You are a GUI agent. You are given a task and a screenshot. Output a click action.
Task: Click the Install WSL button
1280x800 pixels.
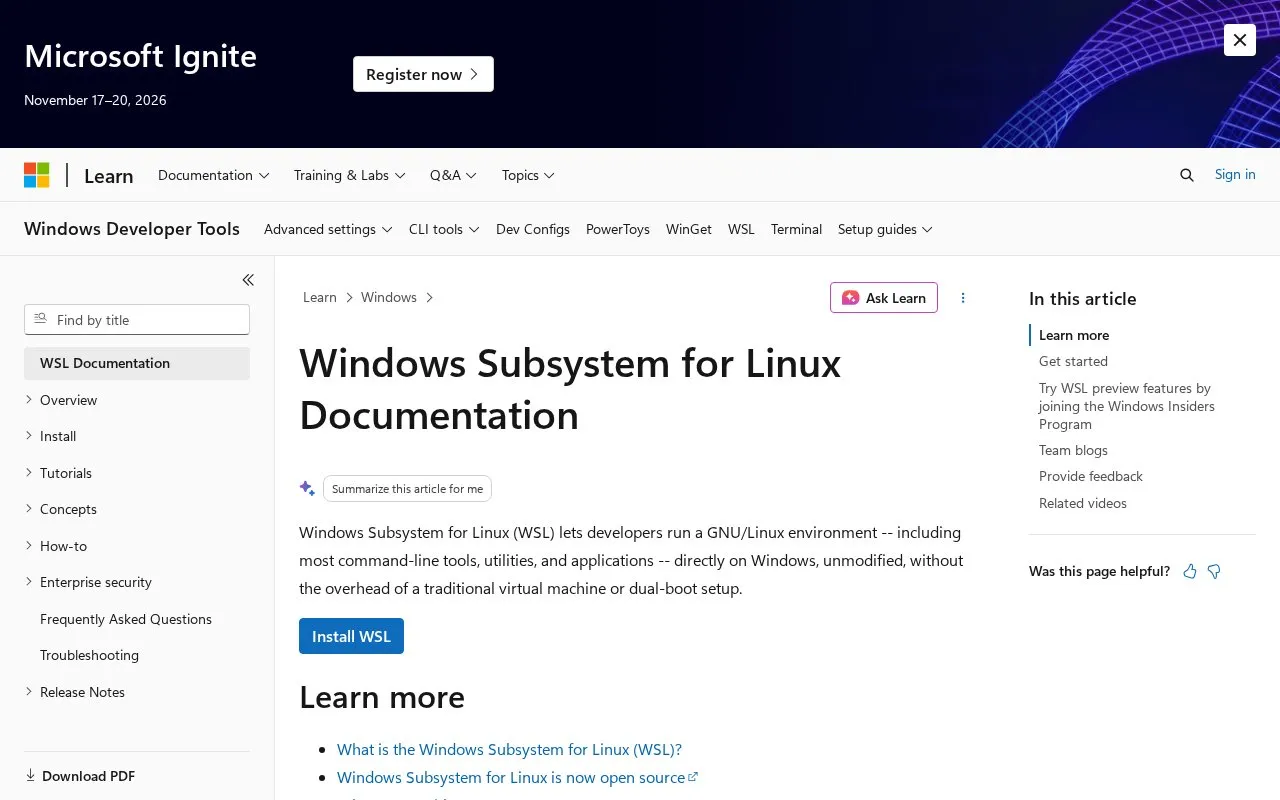tap(351, 636)
